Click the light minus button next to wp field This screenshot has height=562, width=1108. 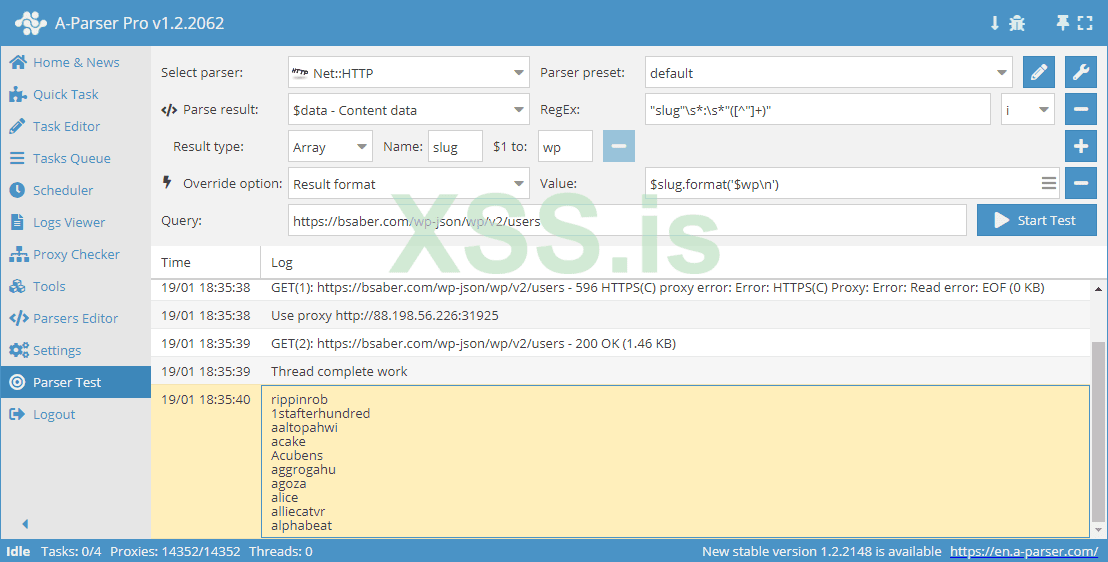pyautogui.click(x=618, y=146)
